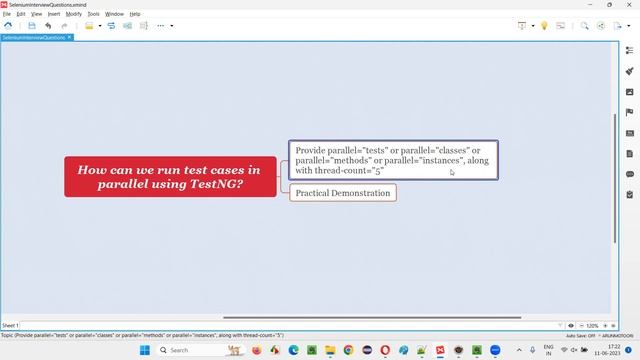
Task: Open the File menu
Action: (x=7, y=14)
